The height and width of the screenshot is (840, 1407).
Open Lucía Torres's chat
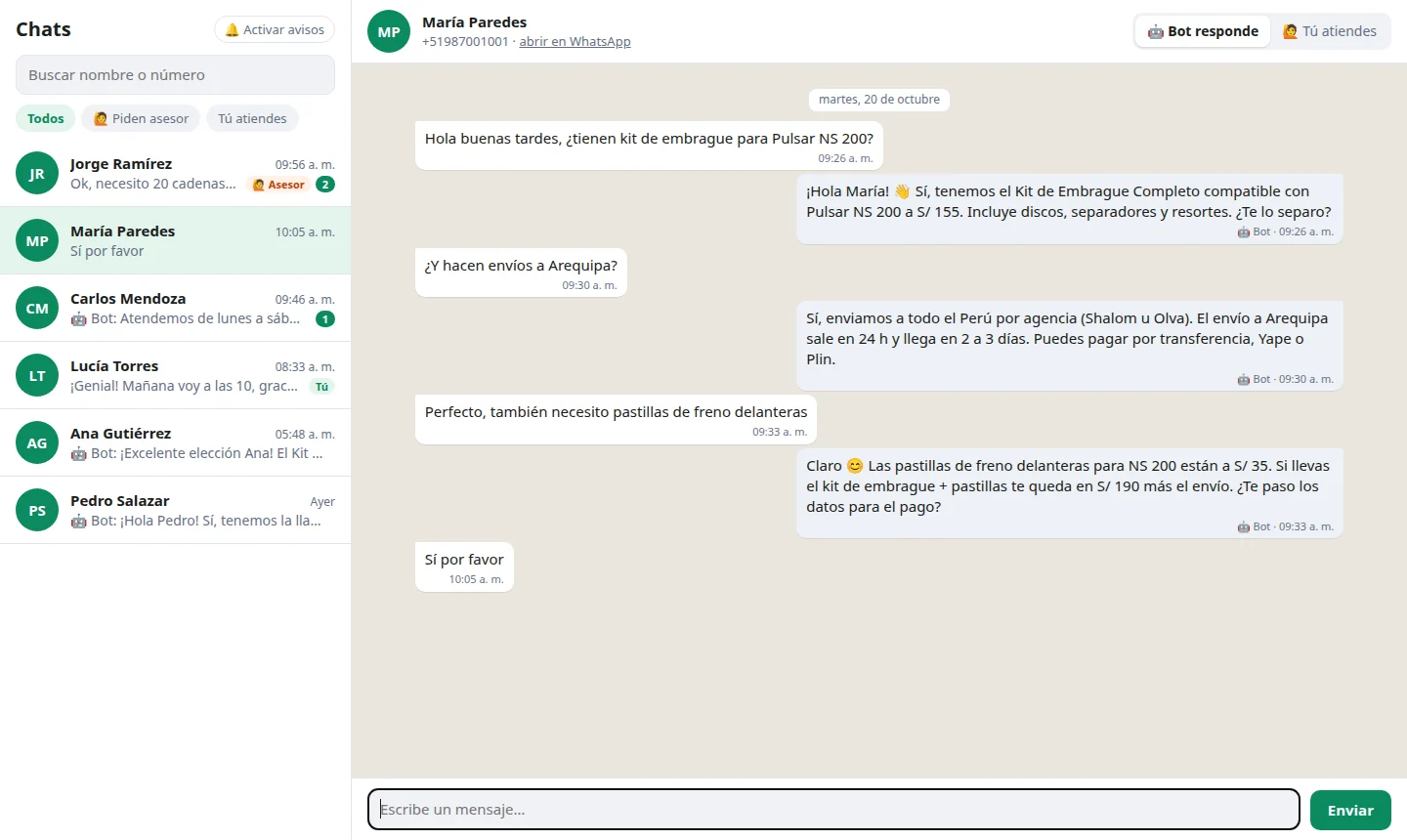click(x=175, y=376)
